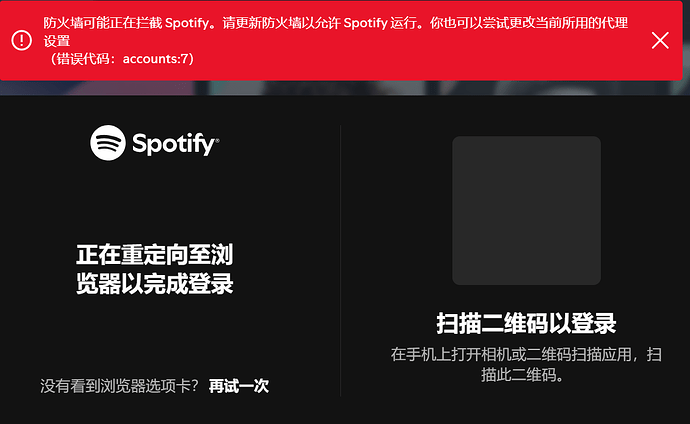690x424 pixels.
Task: Dismiss the red firewall error banner
Action: coord(660,40)
